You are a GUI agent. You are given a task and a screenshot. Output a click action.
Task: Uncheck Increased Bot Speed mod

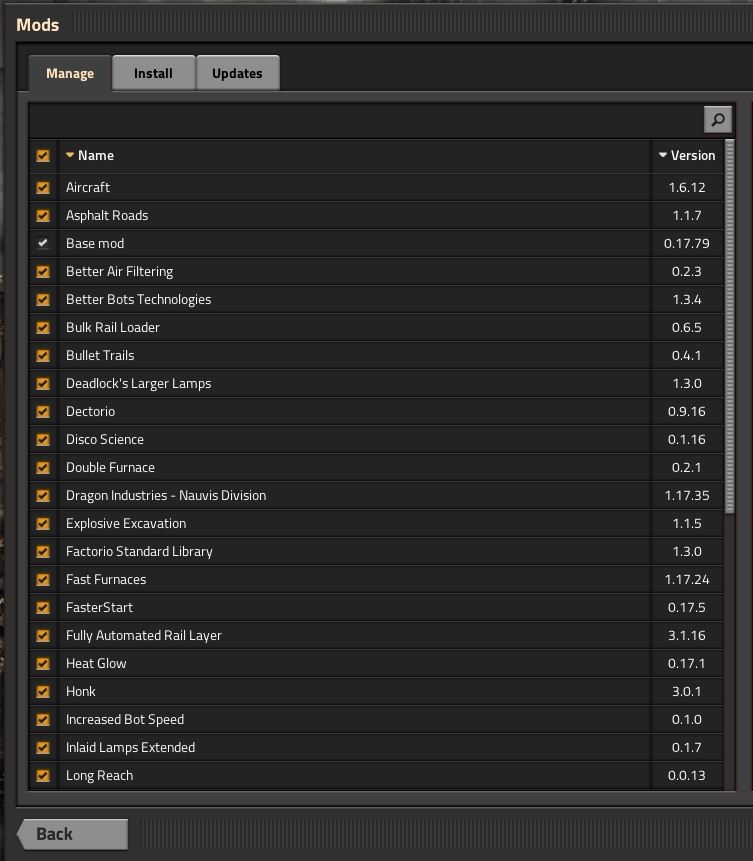click(43, 719)
